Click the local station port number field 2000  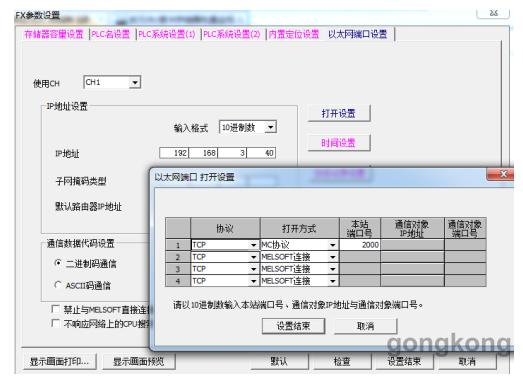(x=360, y=245)
